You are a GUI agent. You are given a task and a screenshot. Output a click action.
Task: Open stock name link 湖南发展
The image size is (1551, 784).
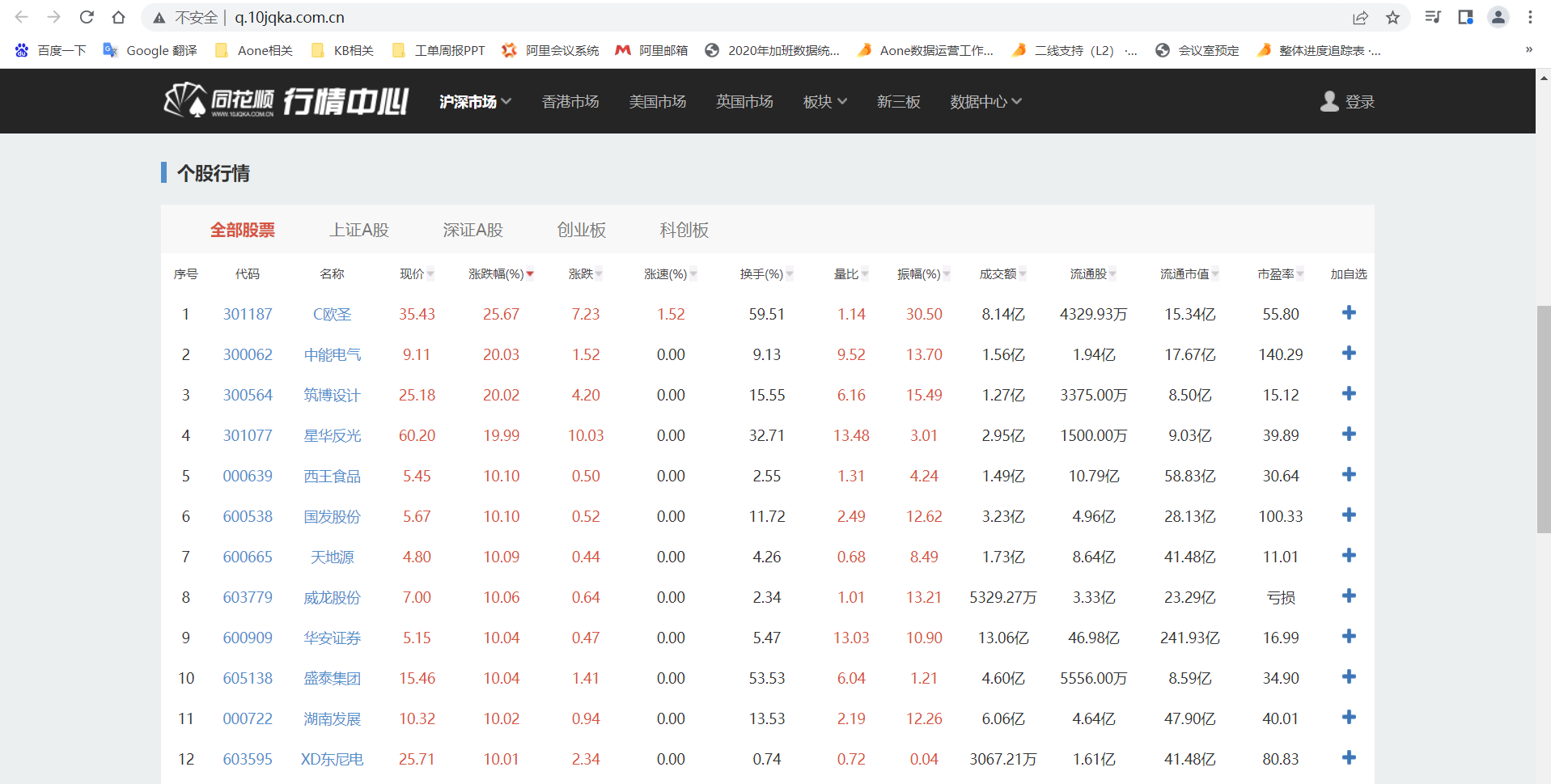coord(333,718)
